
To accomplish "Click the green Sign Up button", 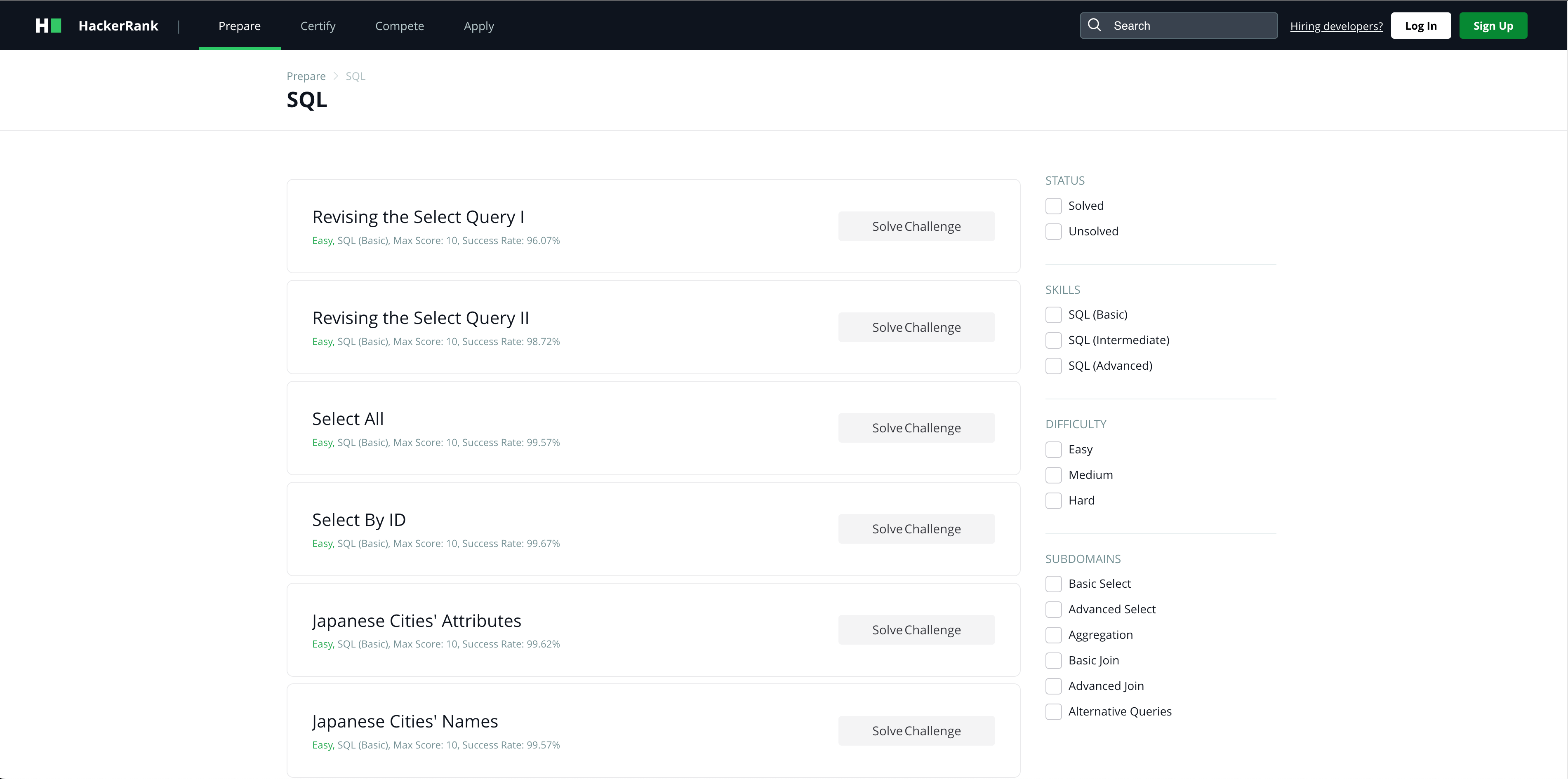I will click(1493, 26).
